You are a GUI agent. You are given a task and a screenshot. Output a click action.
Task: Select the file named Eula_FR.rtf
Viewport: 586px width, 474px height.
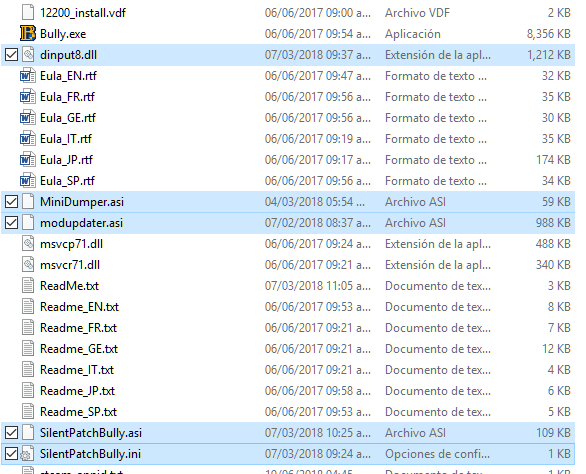pyautogui.click(x=67, y=97)
